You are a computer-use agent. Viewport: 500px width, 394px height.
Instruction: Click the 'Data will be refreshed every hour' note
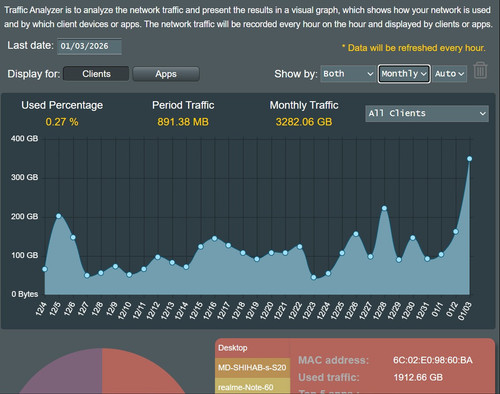click(x=414, y=48)
